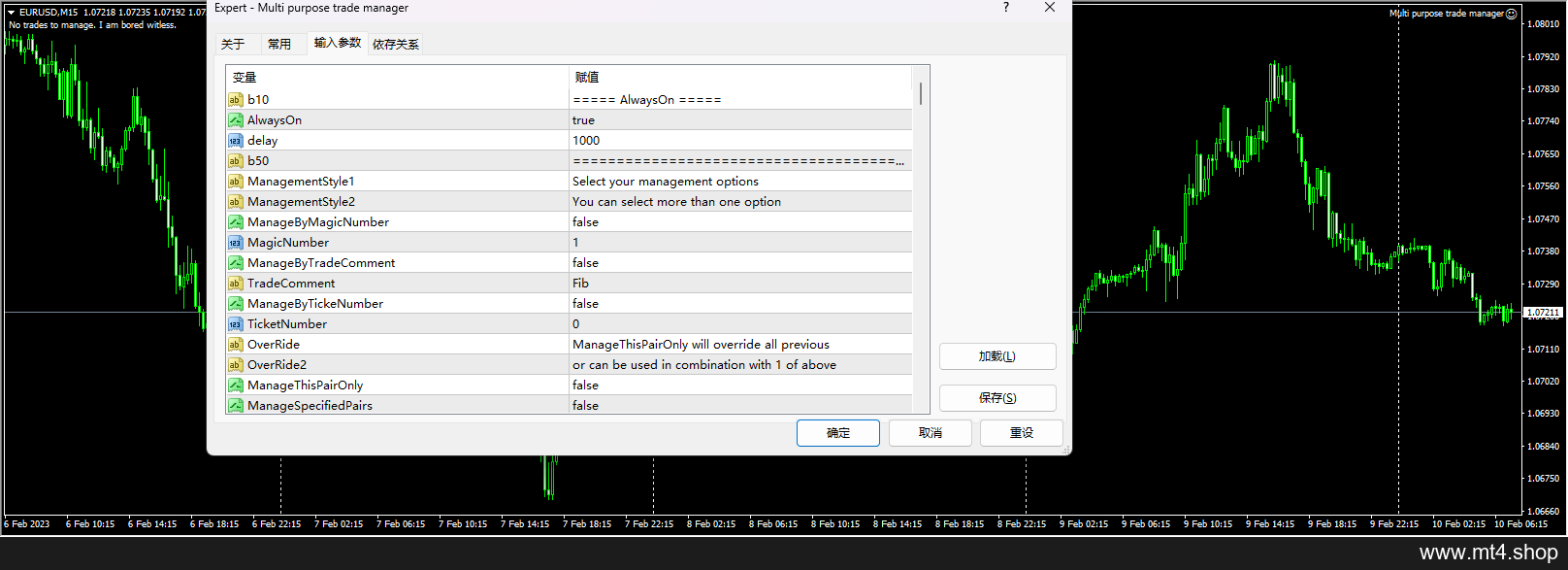Click the 加载(L) button
Screen dimensions: 1568x570
coord(997,356)
